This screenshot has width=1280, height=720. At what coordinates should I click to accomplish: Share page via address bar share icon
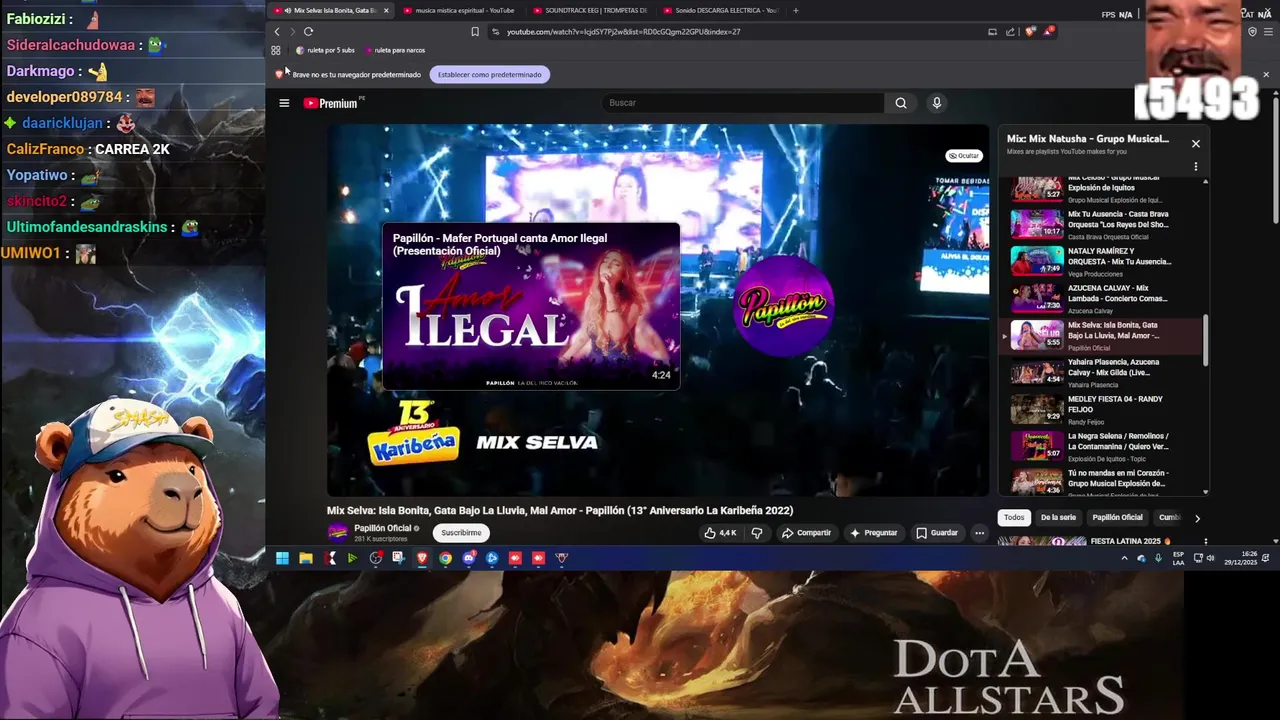(1010, 32)
